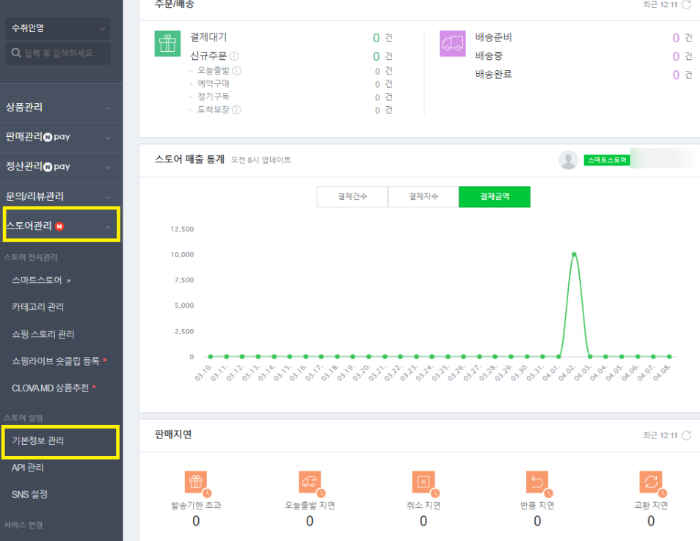
Task: Expand the 정산관리 pay menu
Action: (61, 167)
